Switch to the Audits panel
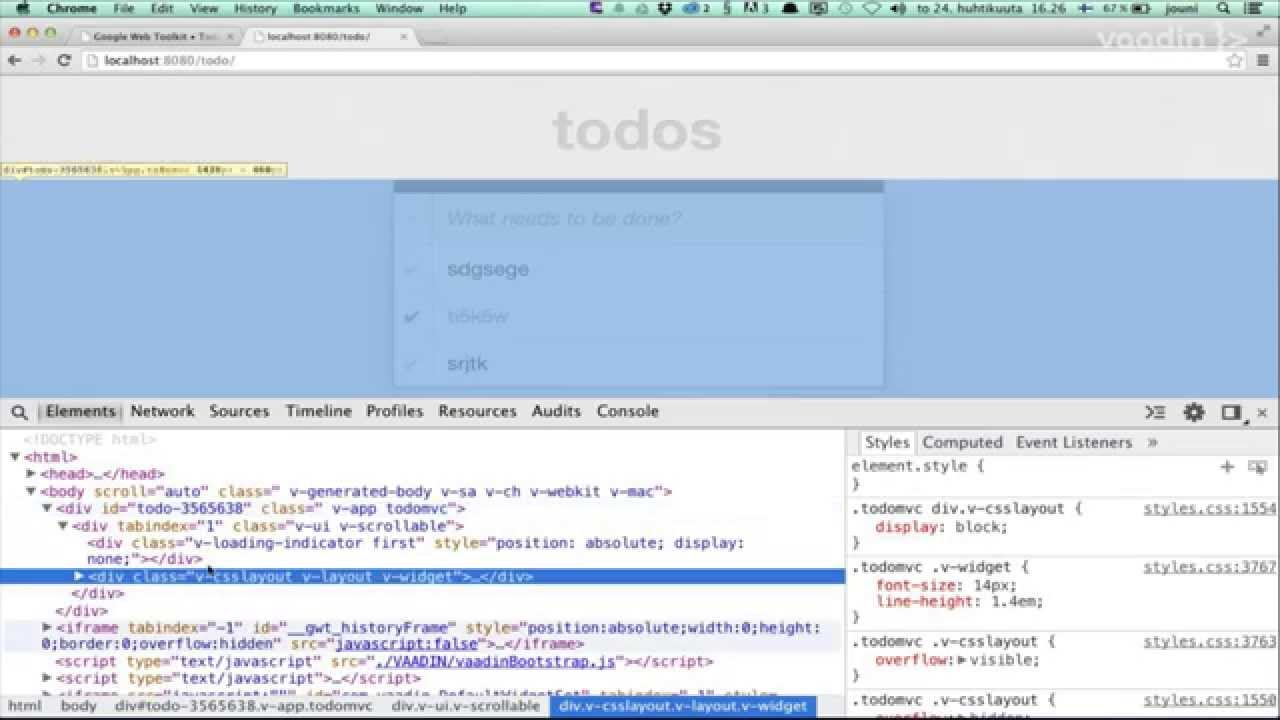The width and height of the screenshot is (1280, 720). [x=556, y=411]
